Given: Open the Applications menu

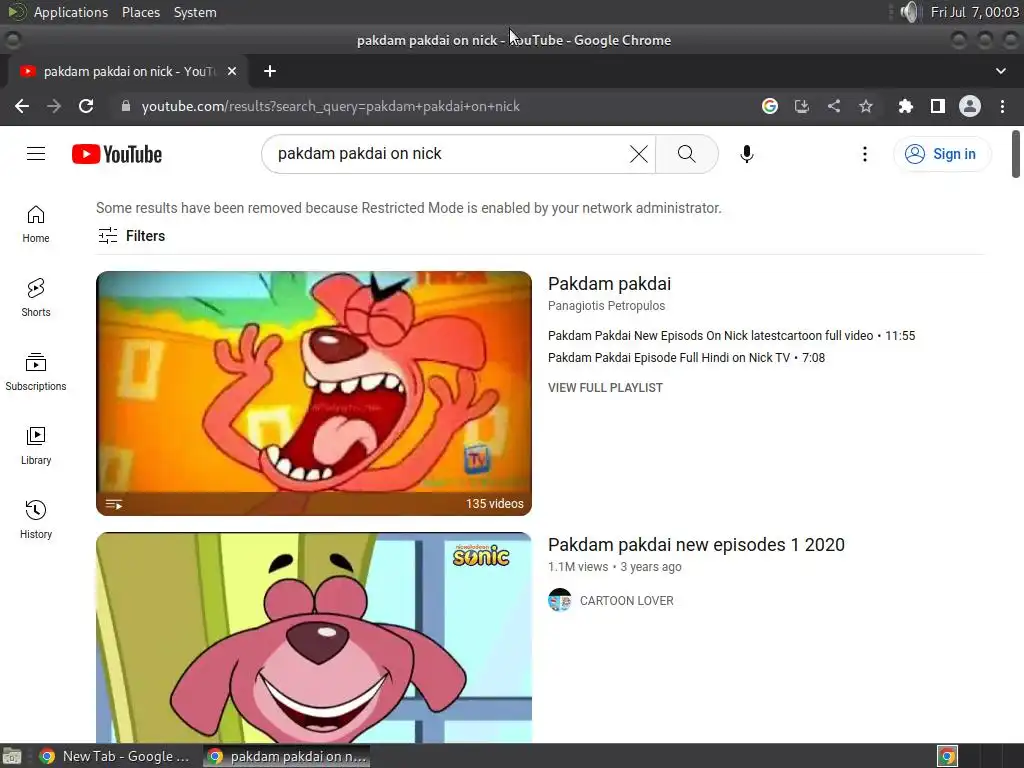Looking at the screenshot, I should pos(71,12).
